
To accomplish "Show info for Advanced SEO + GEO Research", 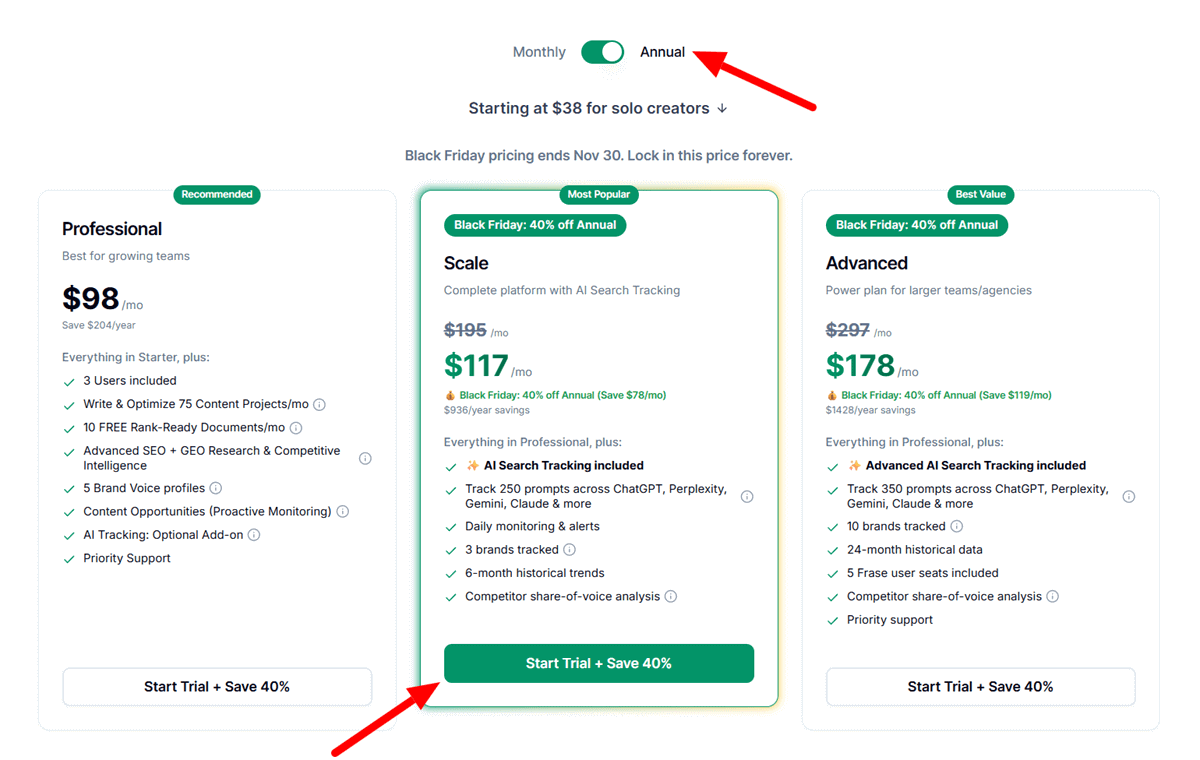I will 365,459.
